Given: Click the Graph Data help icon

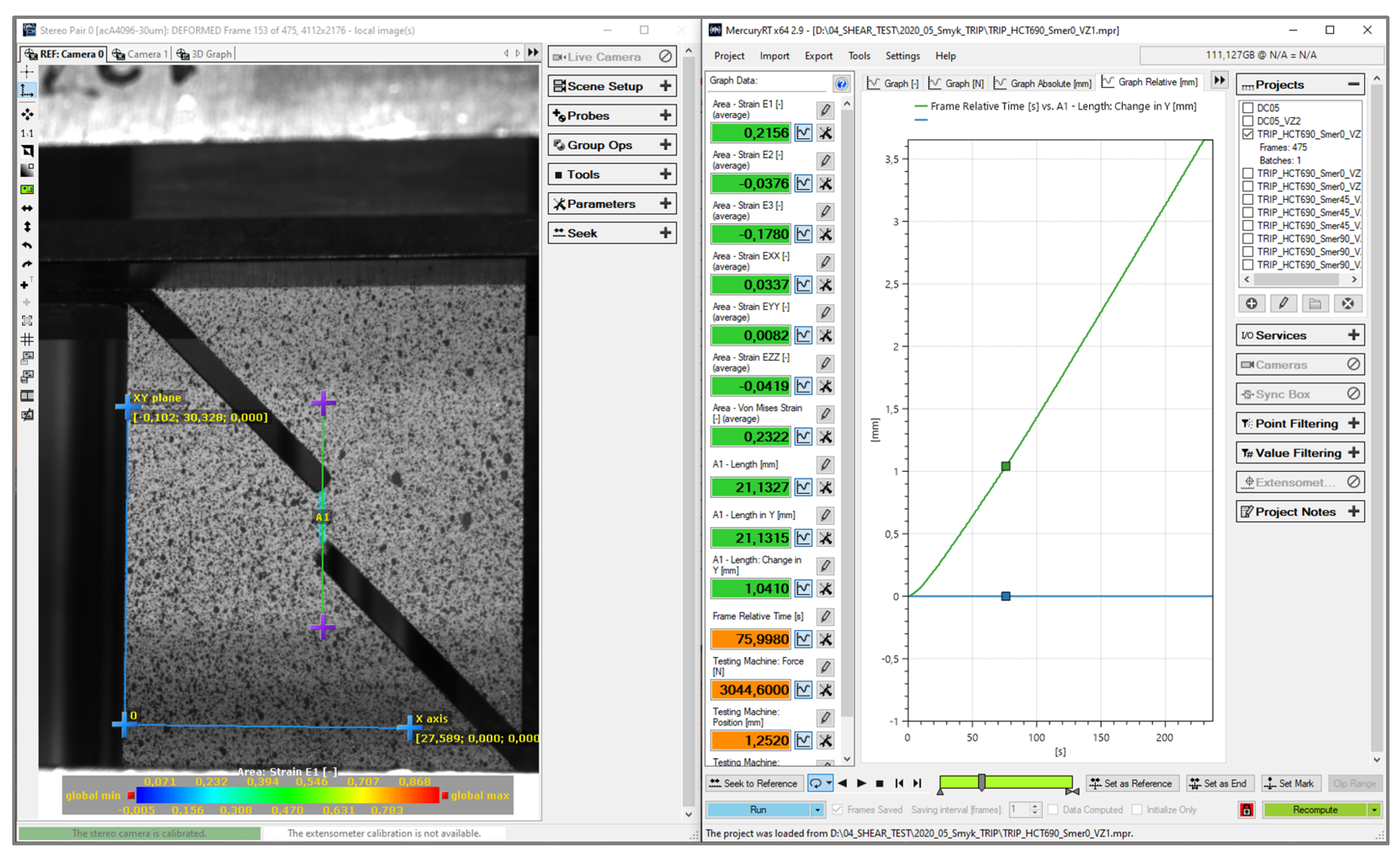Looking at the screenshot, I should [x=841, y=84].
